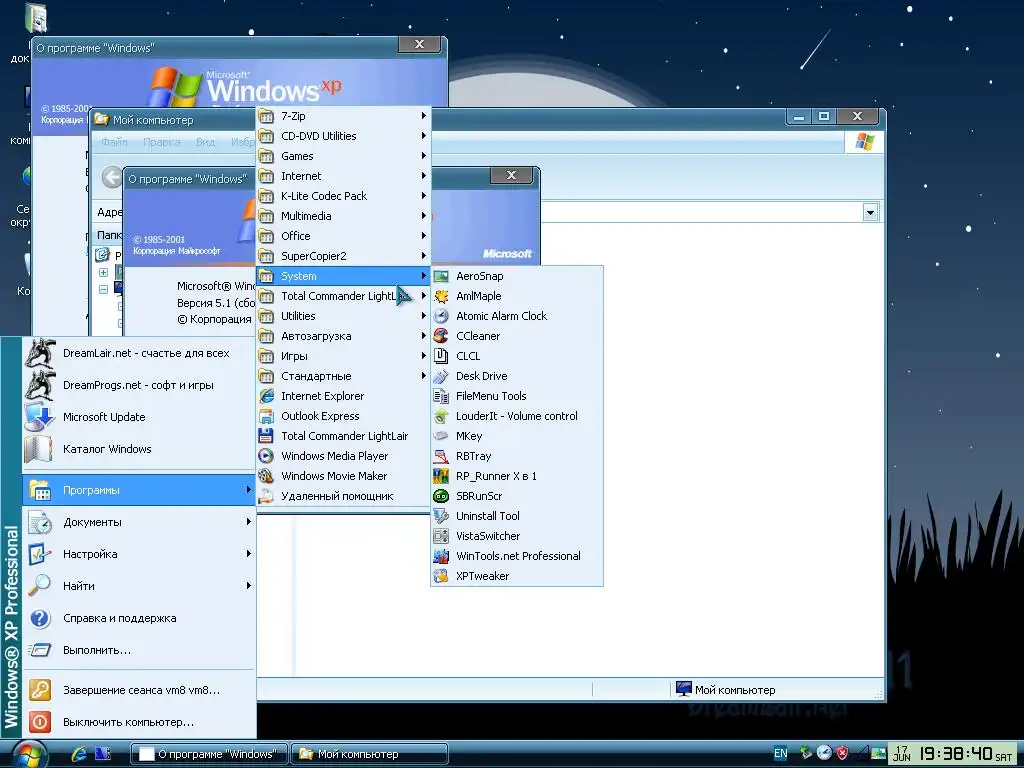Open Total Commander LightLair shortcut with floppy icon
Image resolution: width=1024 pixels, height=768 pixels.
(x=344, y=436)
